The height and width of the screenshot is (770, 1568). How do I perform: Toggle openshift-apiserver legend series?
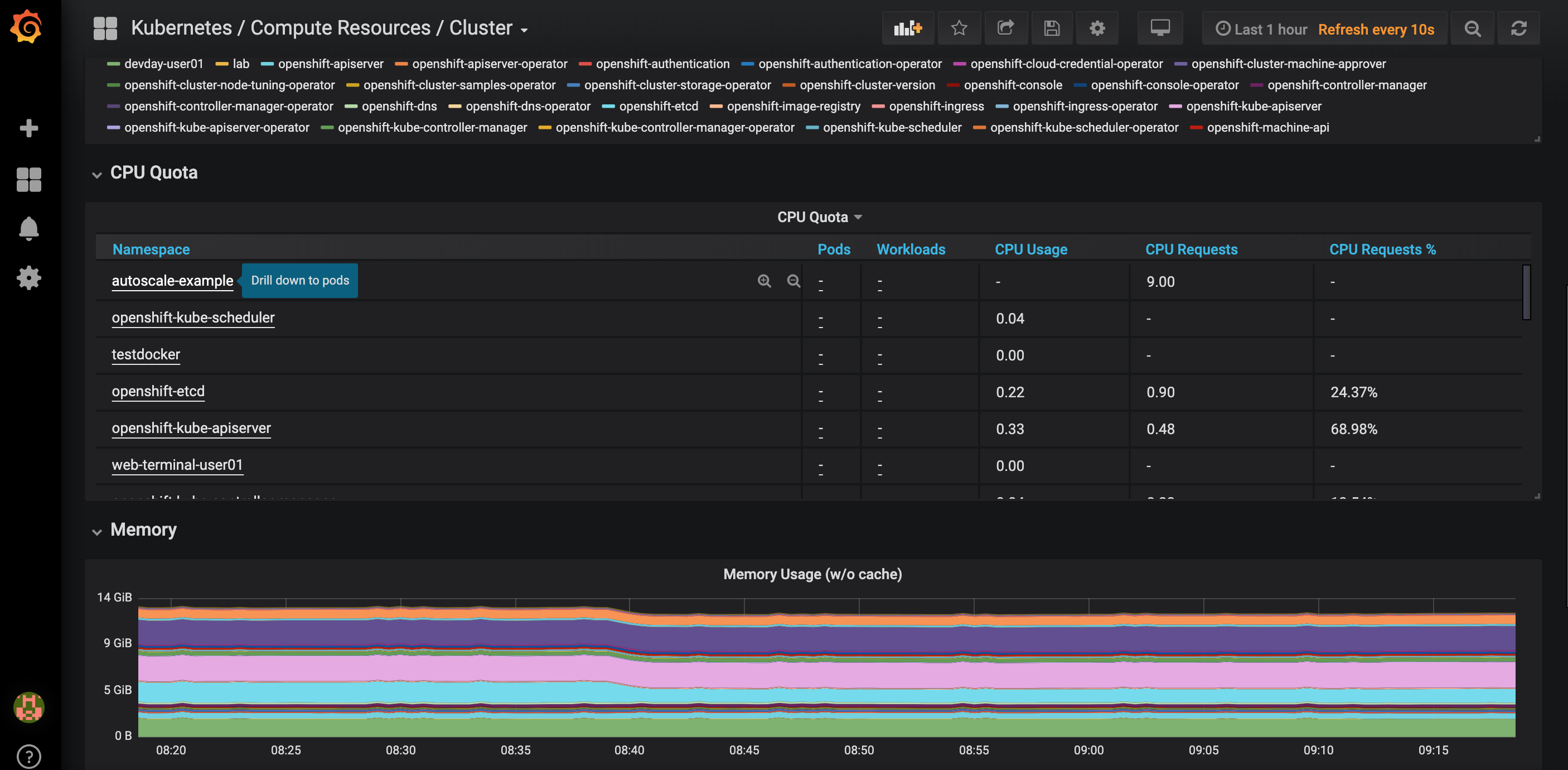tap(331, 64)
